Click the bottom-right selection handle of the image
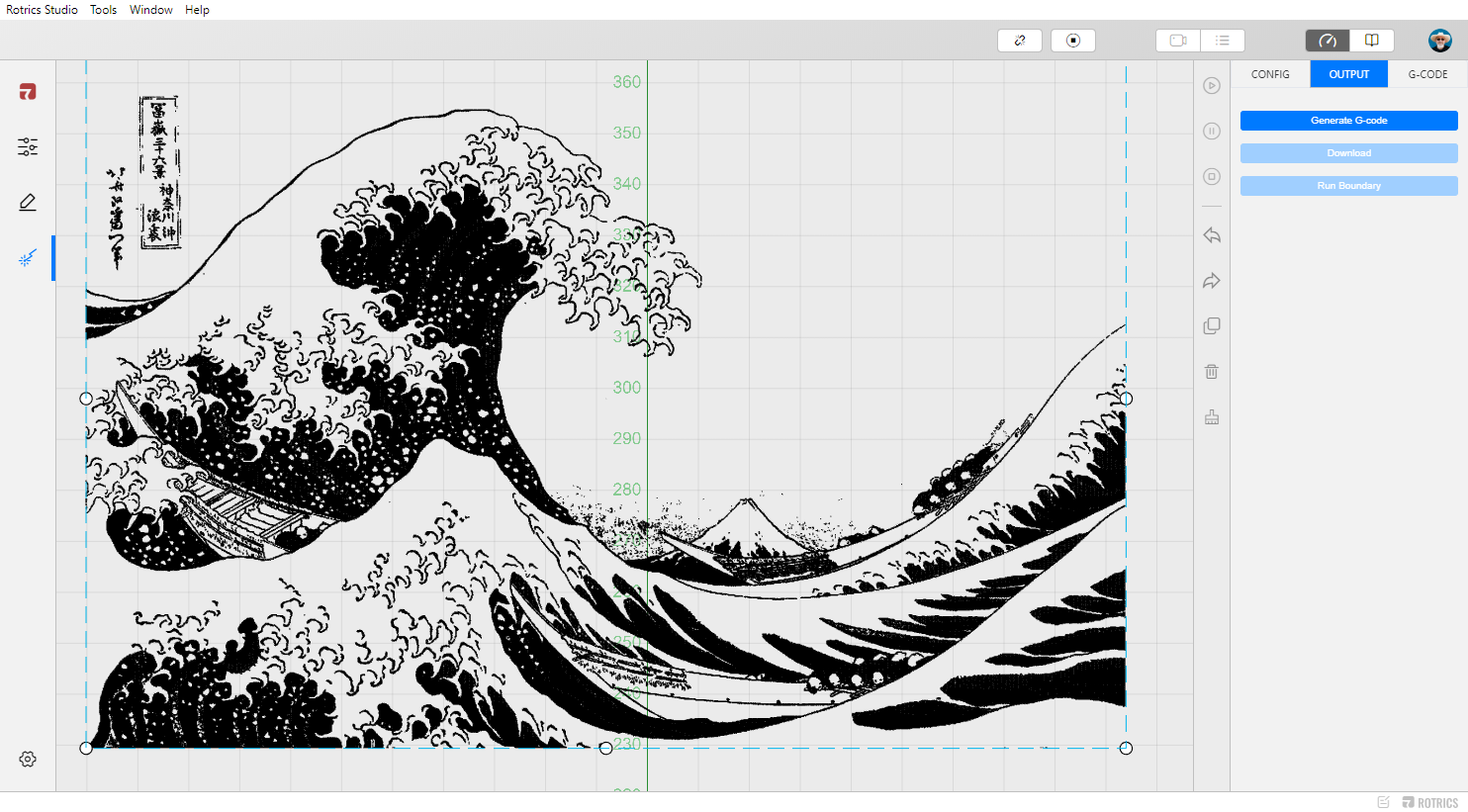Image resolution: width=1468 pixels, height=812 pixels. pos(1126,748)
